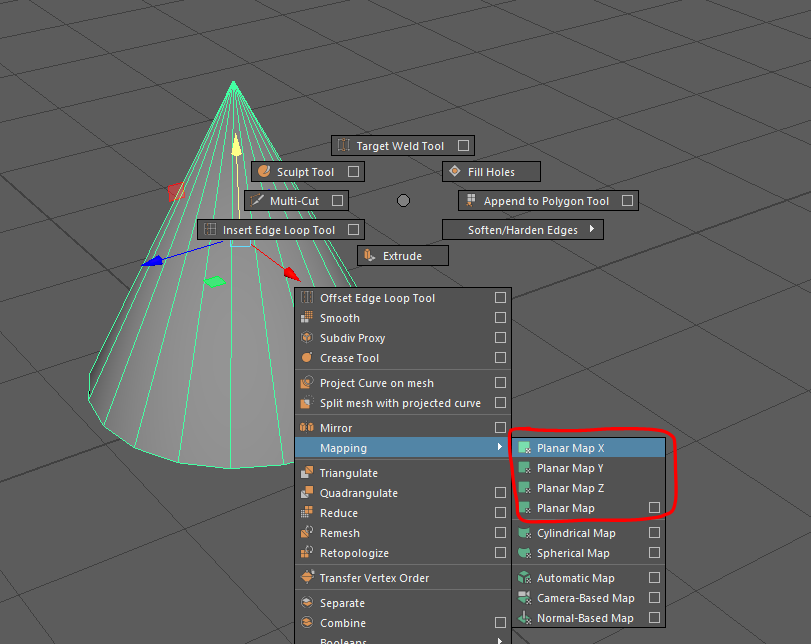Click the Append to Polygon Tool icon
811x644 pixels.
pyautogui.click(x=471, y=200)
